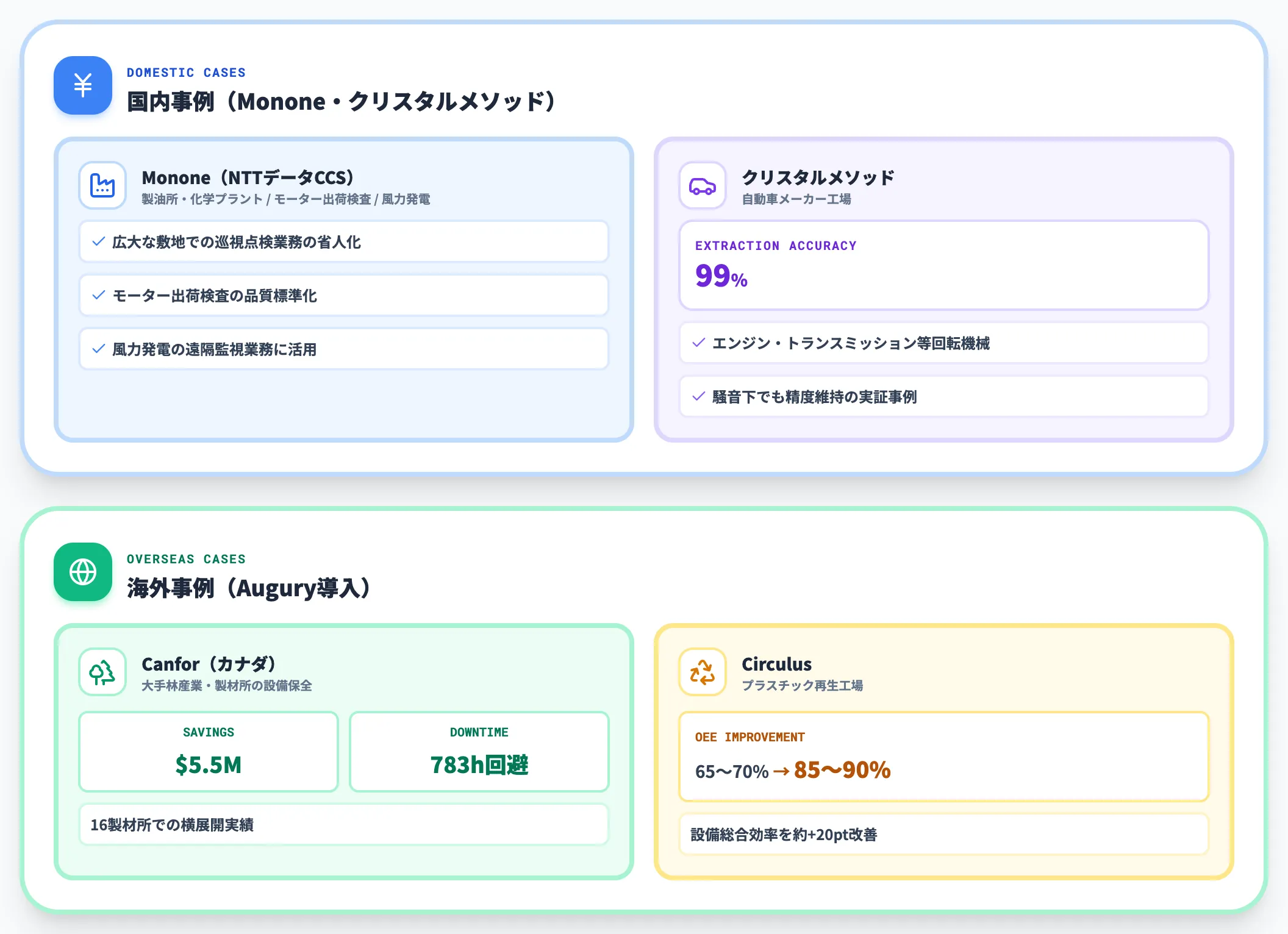Screen dimensions: 1288x934
Task: Click checkmark beside 騒音下でも精度維持の実証事例
Action: click(699, 397)
